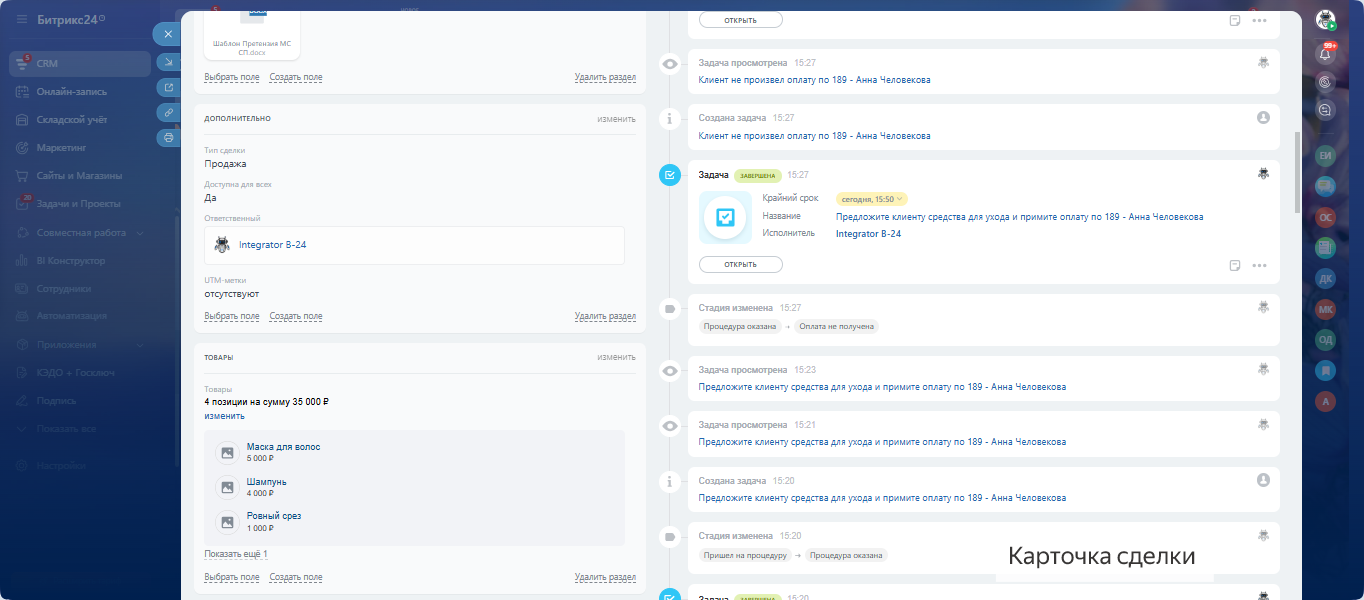Click ОТКРЫТЬ button in completed task card
Screen dimensions: 1364x600
[740, 264]
